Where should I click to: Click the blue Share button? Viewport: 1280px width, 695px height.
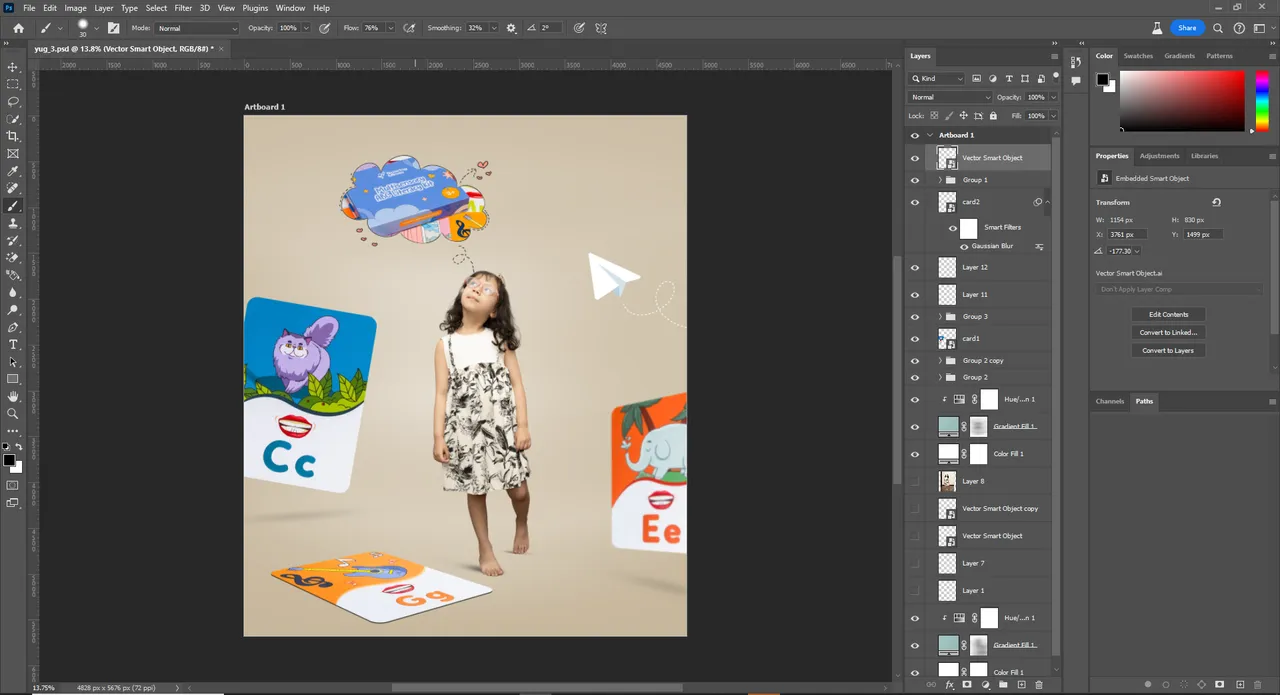(1187, 28)
